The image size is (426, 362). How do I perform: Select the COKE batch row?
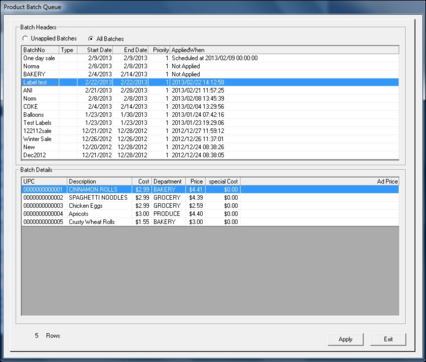click(x=210, y=107)
